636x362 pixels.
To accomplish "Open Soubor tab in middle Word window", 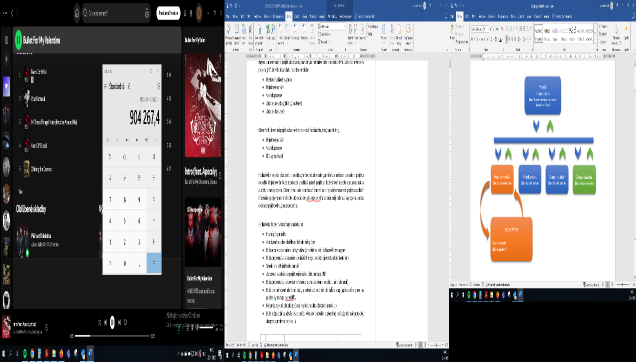I will click(228, 16).
